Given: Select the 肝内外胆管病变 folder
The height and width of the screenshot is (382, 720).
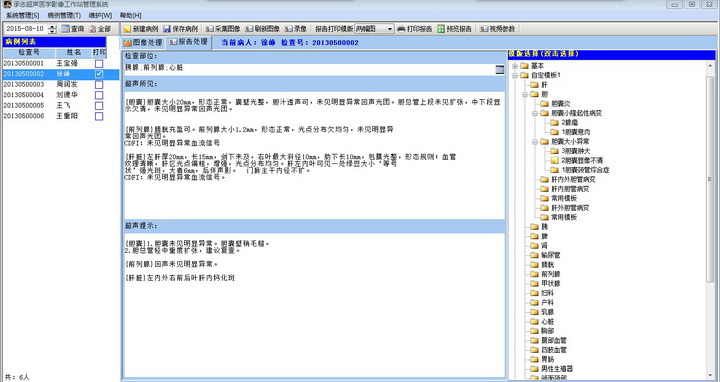Looking at the screenshot, I should click(568, 179).
